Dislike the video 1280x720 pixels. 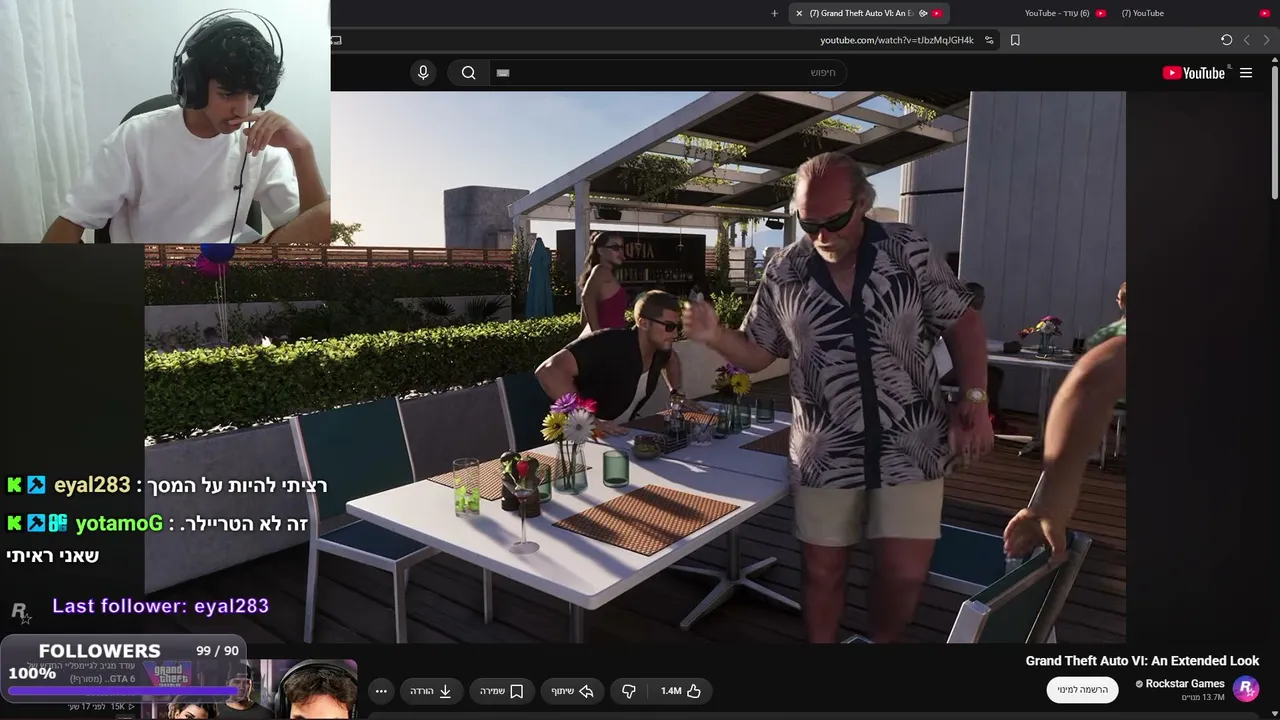pos(629,691)
